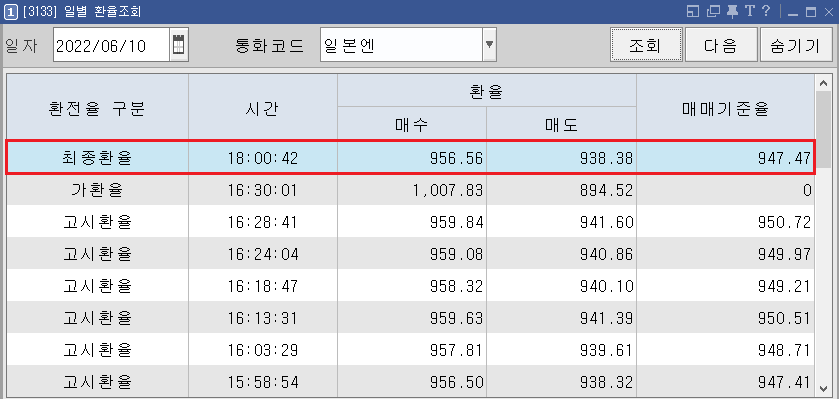Click the 매도 column header
Viewport: 839px width, 399px height.
click(x=561, y=123)
